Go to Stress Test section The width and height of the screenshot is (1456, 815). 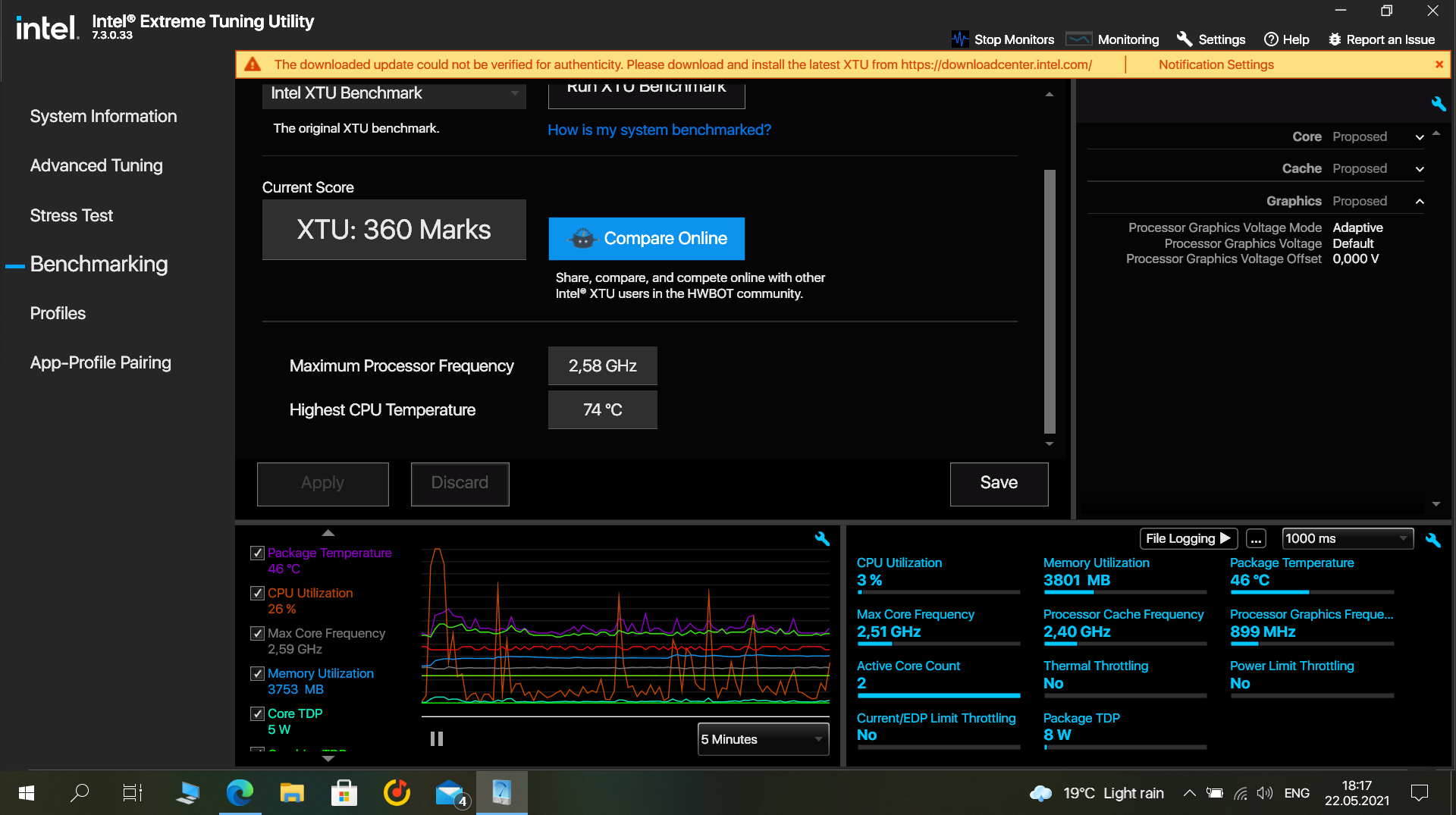(x=71, y=215)
